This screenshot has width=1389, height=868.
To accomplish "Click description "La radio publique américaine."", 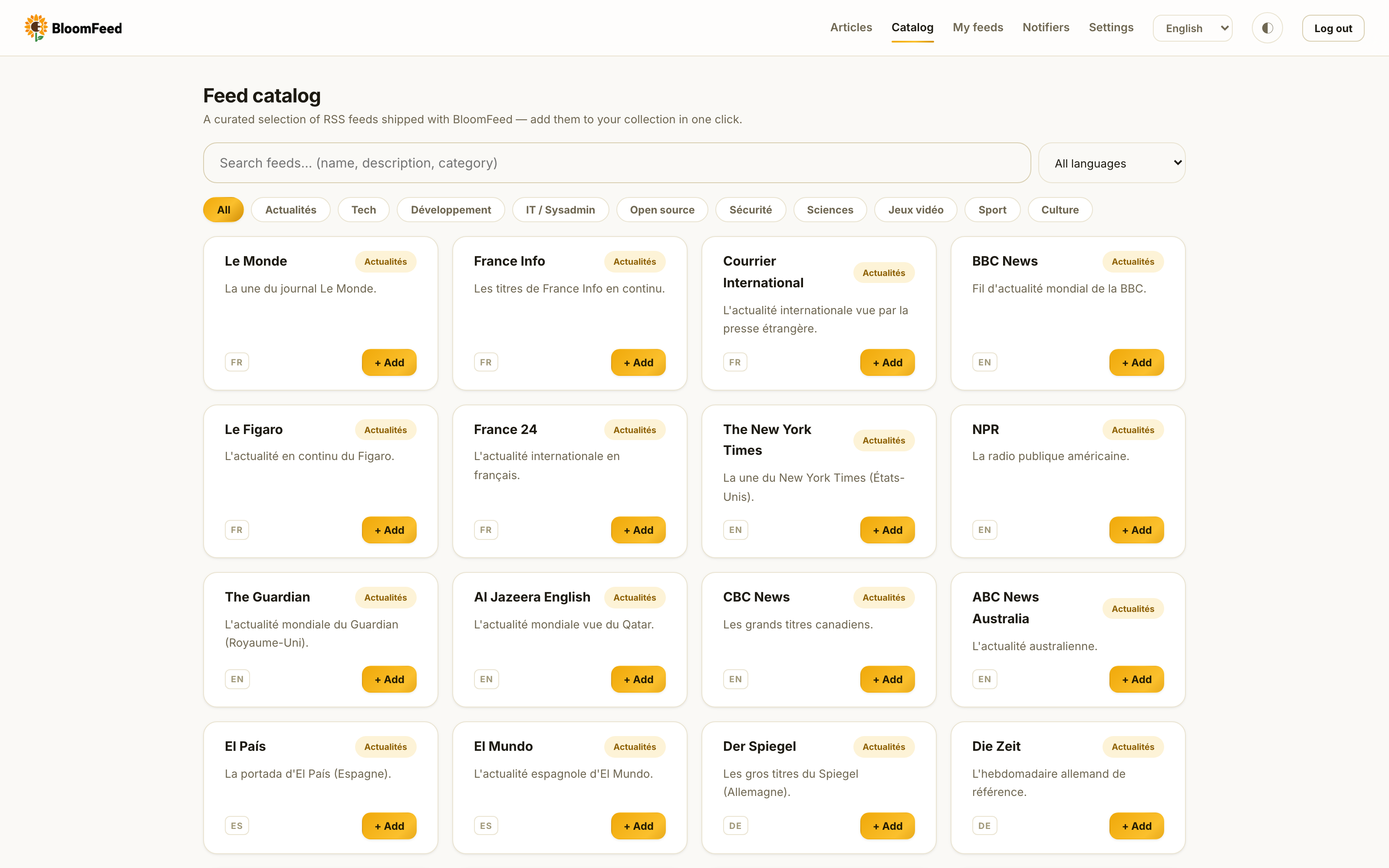I will (1050, 457).
